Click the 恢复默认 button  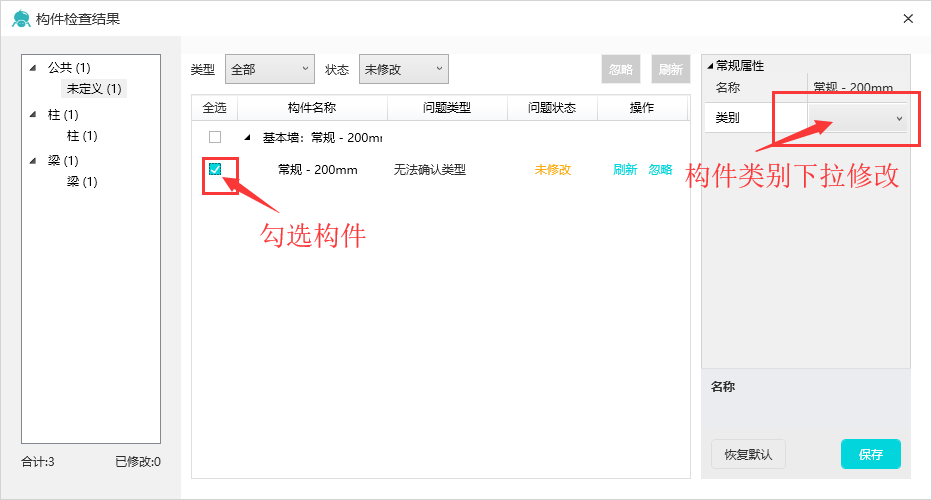click(x=748, y=454)
